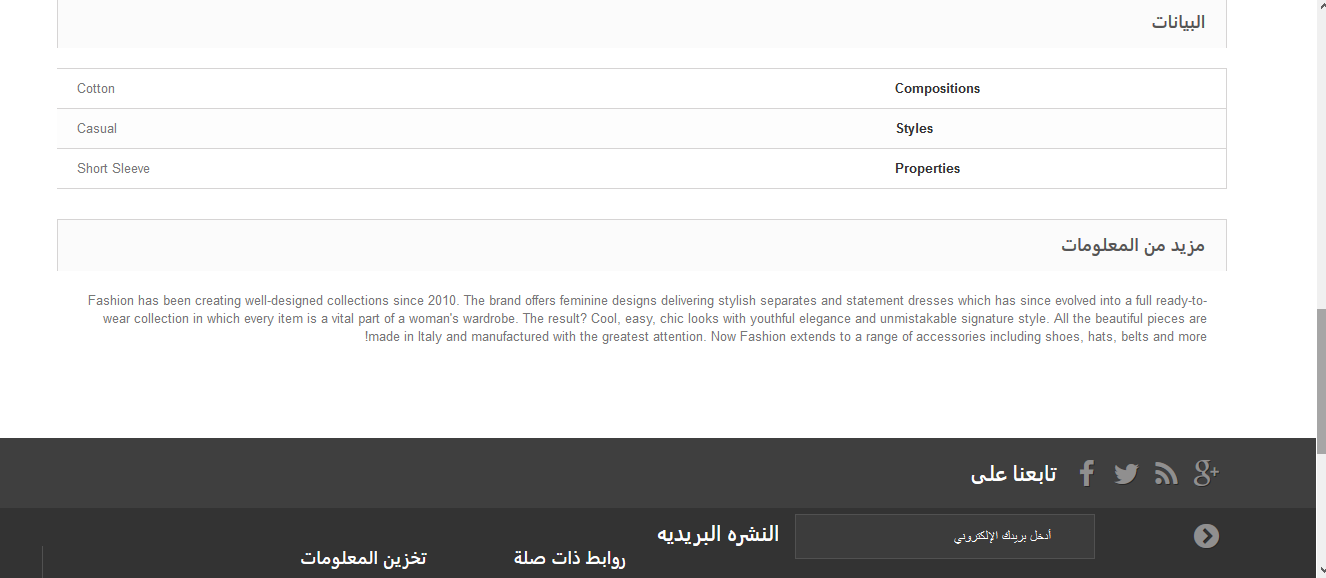The width and height of the screenshot is (1326, 578).
Task: Select the Styles table label
Action: [914, 129]
